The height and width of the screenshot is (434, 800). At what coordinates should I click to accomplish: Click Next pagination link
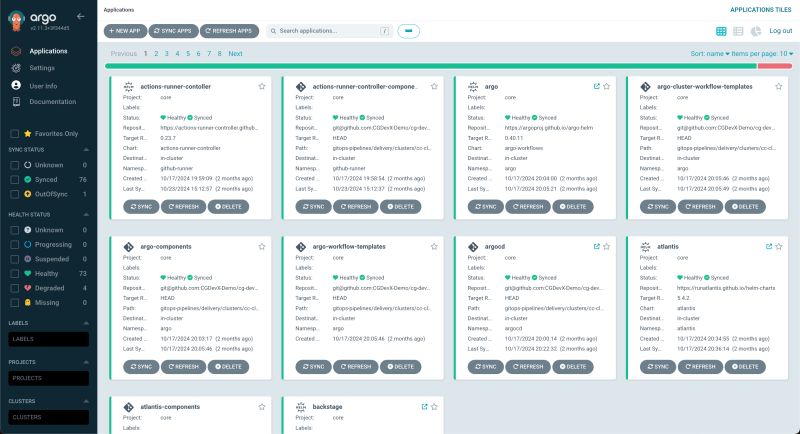point(235,54)
